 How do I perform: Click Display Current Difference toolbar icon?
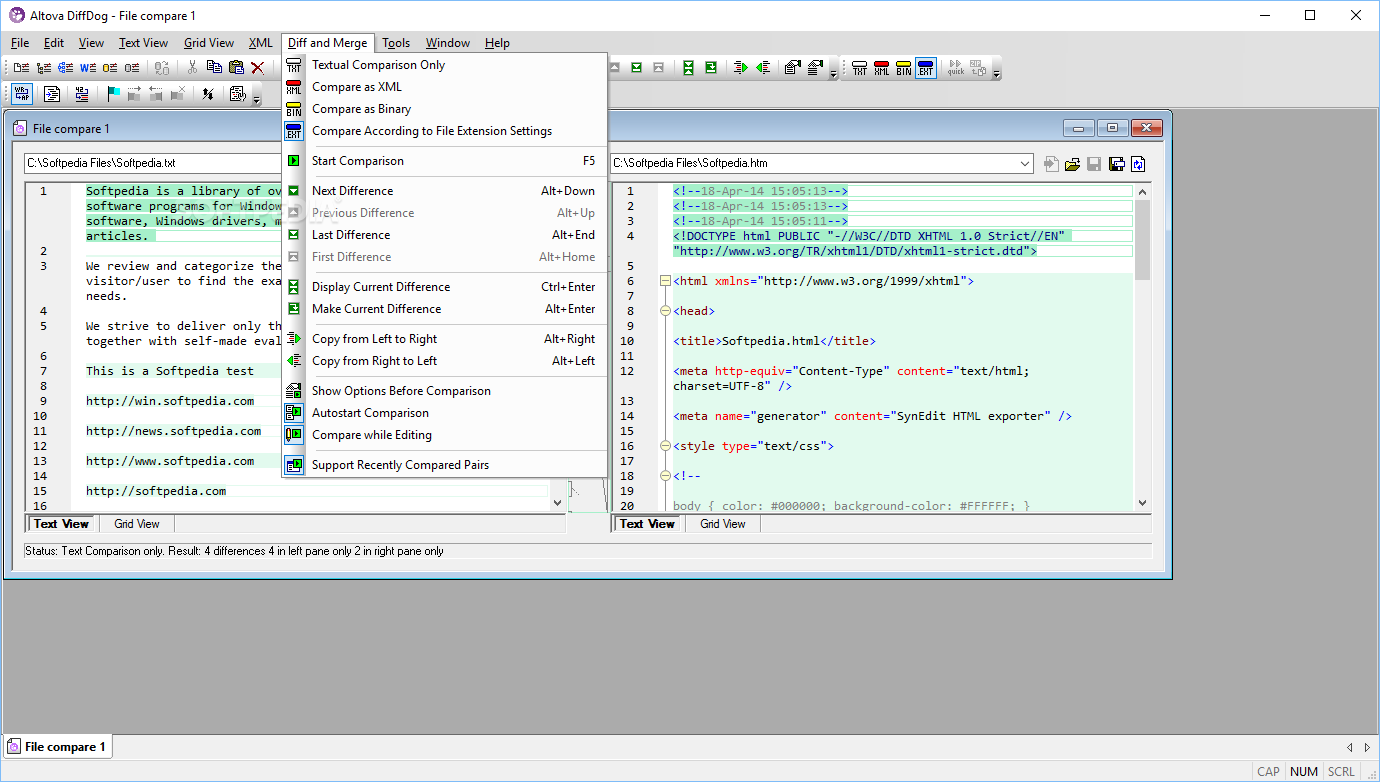tap(688, 67)
